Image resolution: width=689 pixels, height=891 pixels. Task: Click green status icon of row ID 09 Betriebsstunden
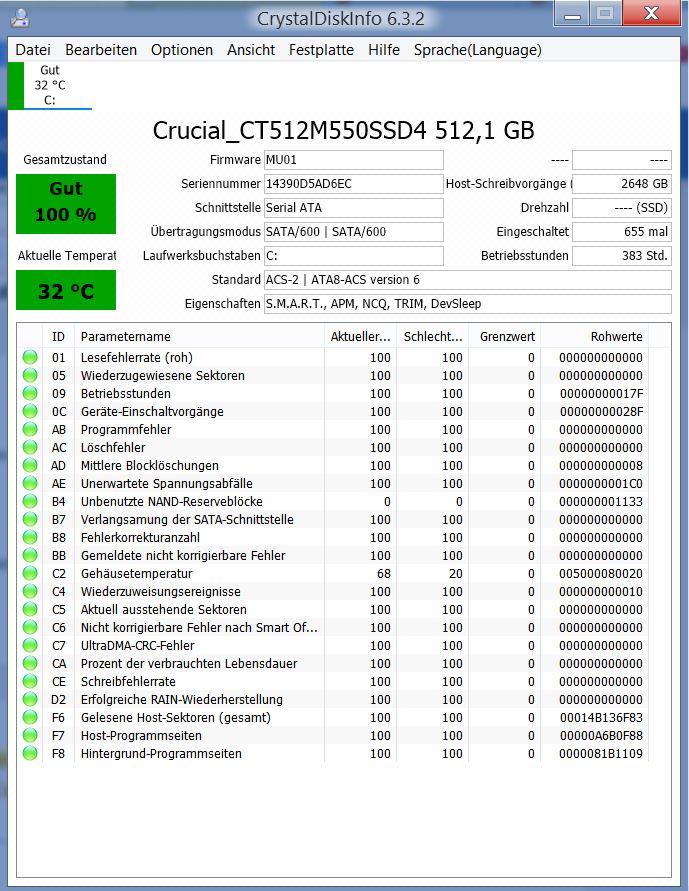(x=30, y=393)
